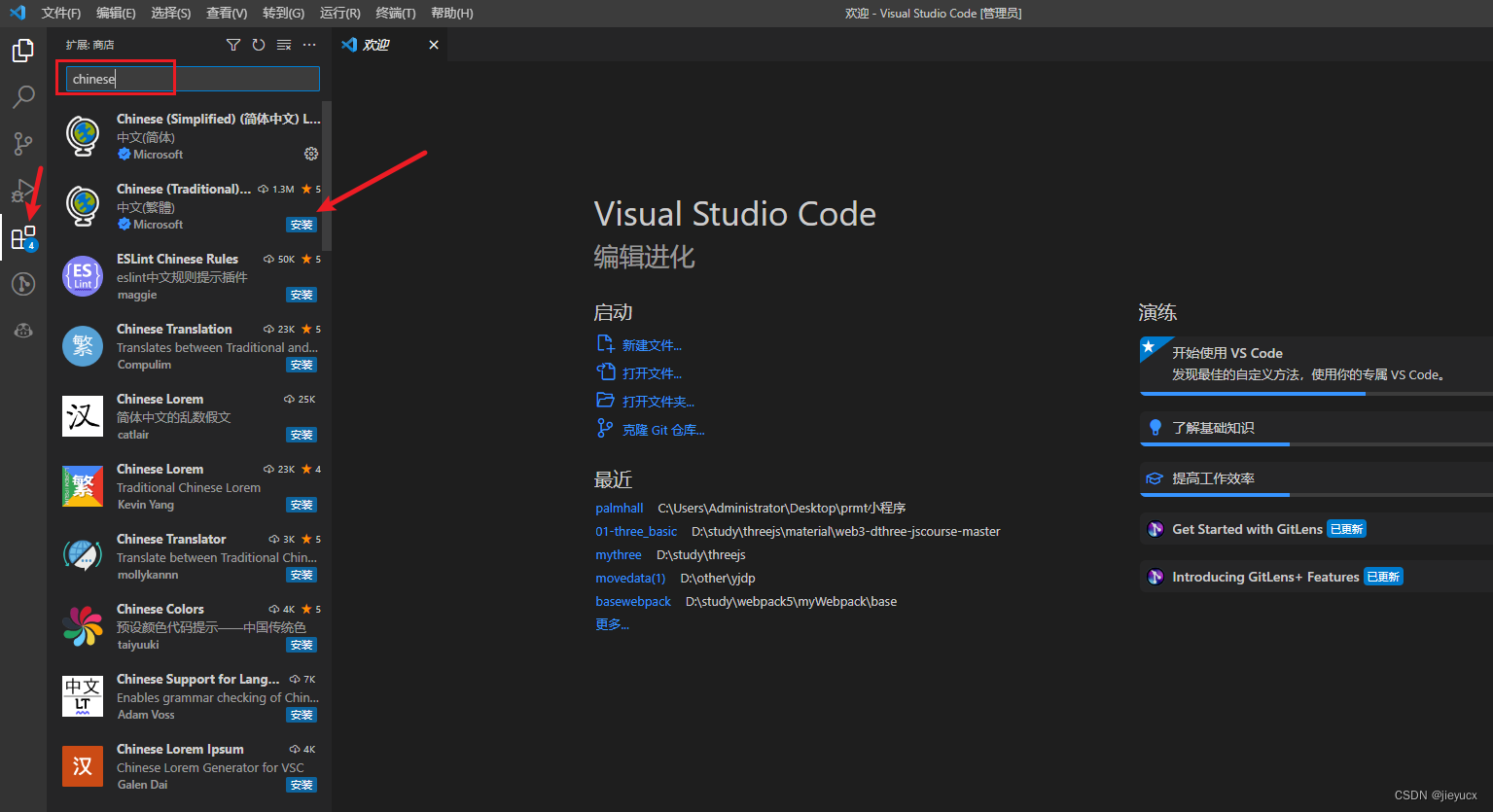Viewport: 1493px width, 812px height.
Task: Click the graduation cap icon beside 提高工作效率
Action: pos(1155,478)
